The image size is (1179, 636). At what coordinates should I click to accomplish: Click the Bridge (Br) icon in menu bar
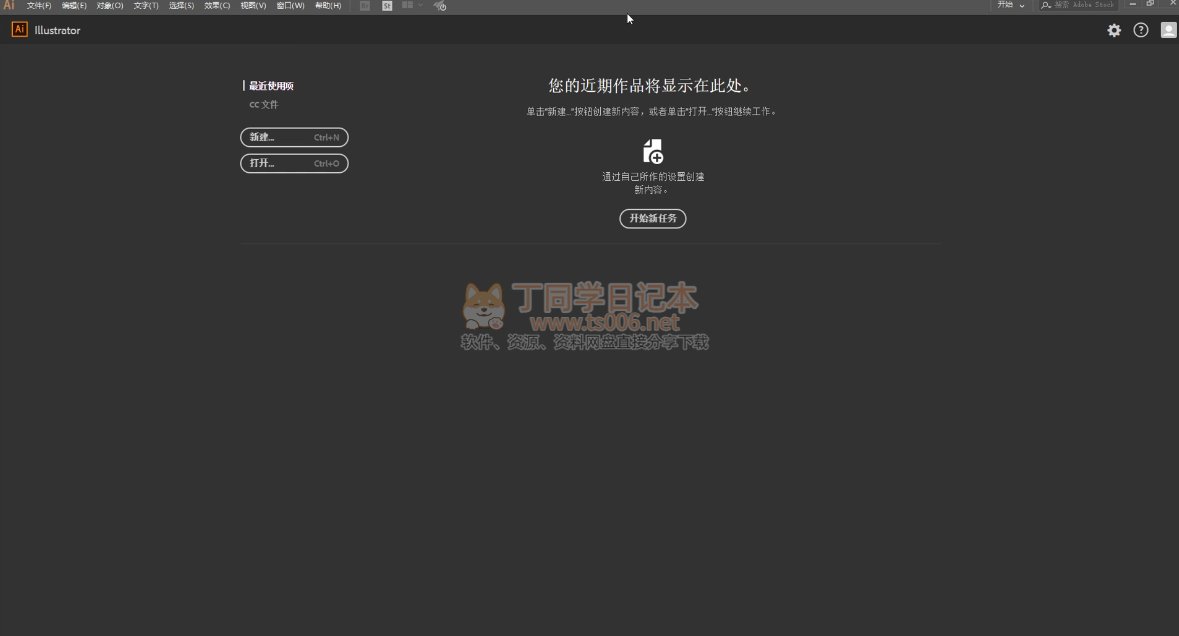tap(365, 5)
